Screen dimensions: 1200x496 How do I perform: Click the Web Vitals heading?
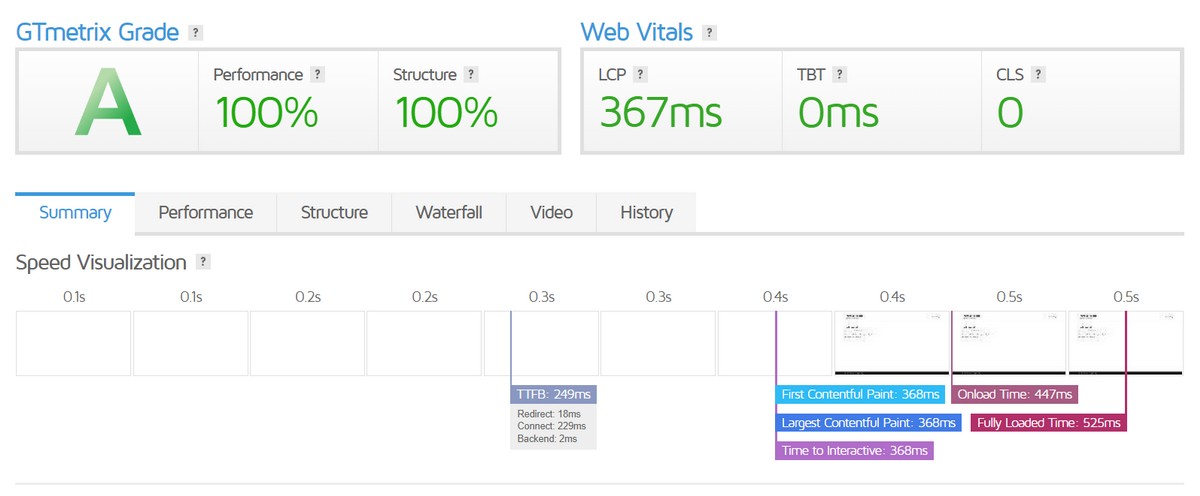click(x=637, y=32)
